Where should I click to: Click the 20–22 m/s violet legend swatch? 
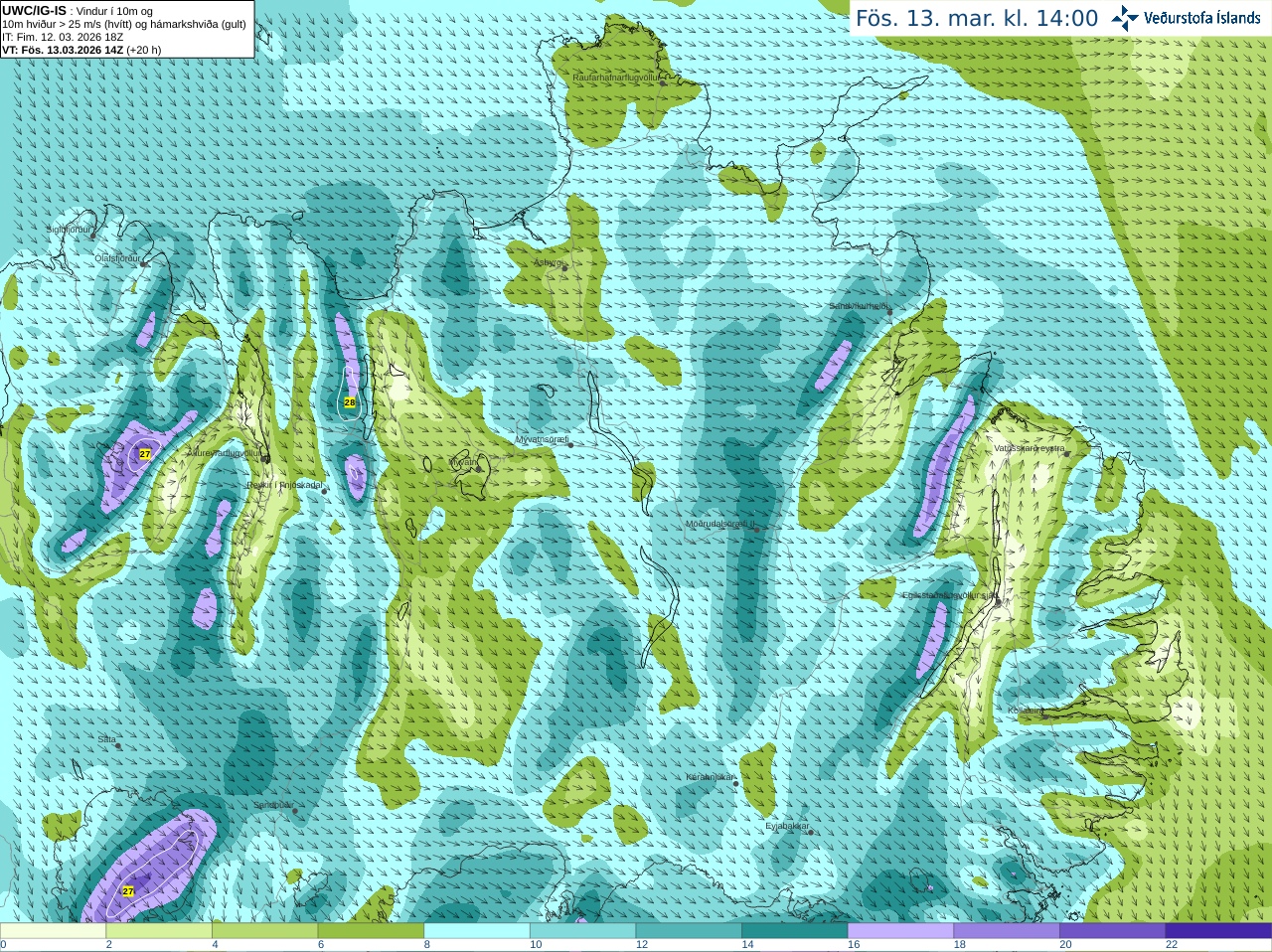[x=1112, y=931]
